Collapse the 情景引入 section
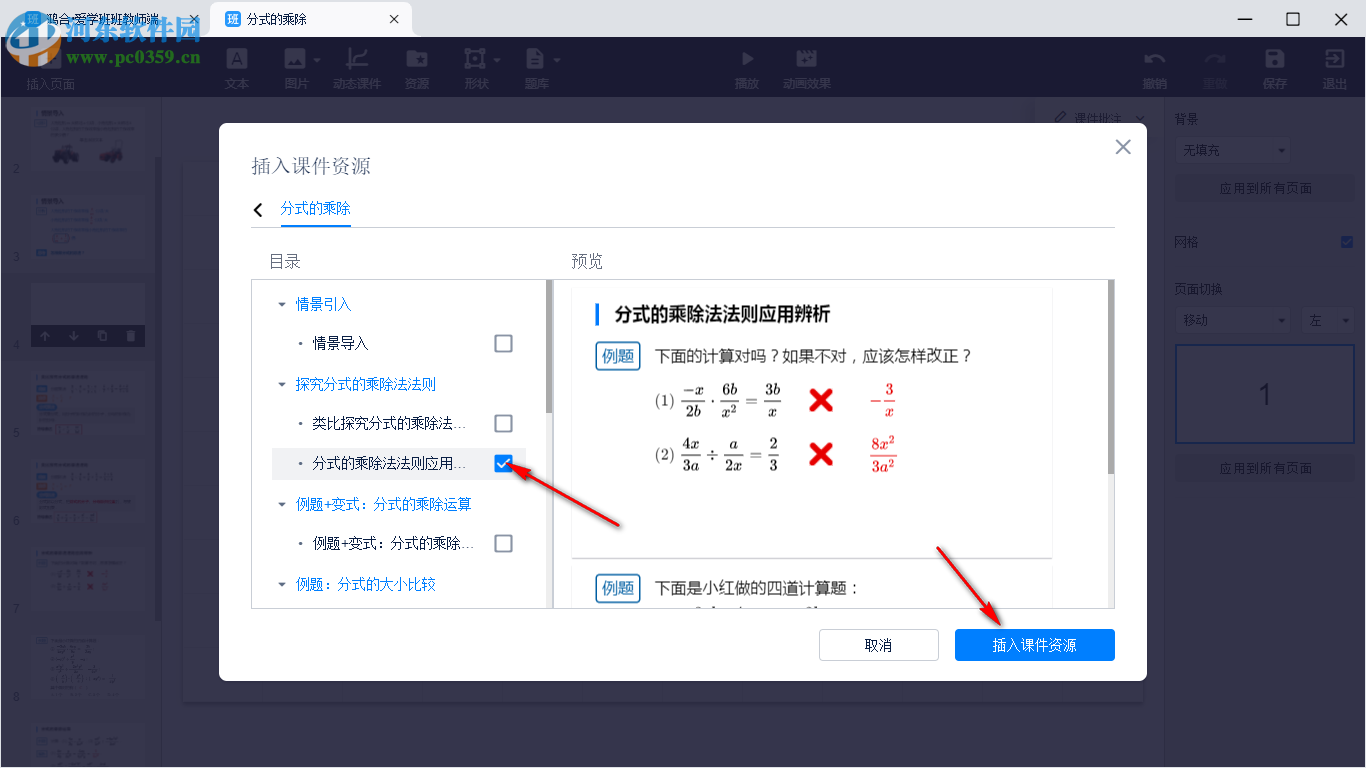The image size is (1366, 768). coord(284,304)
